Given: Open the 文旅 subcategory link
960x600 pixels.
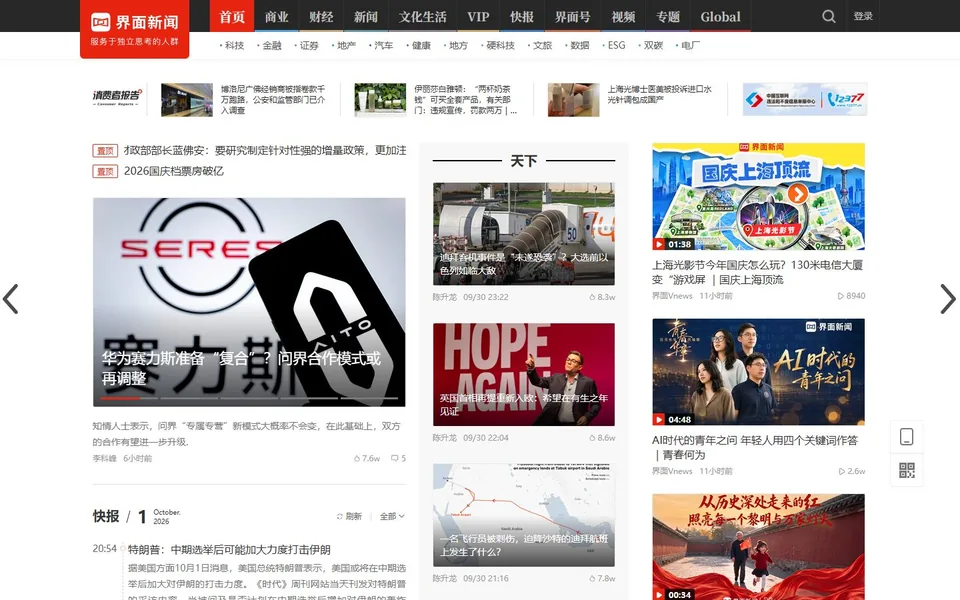Looking at the screenshot, I should (541, 45).
